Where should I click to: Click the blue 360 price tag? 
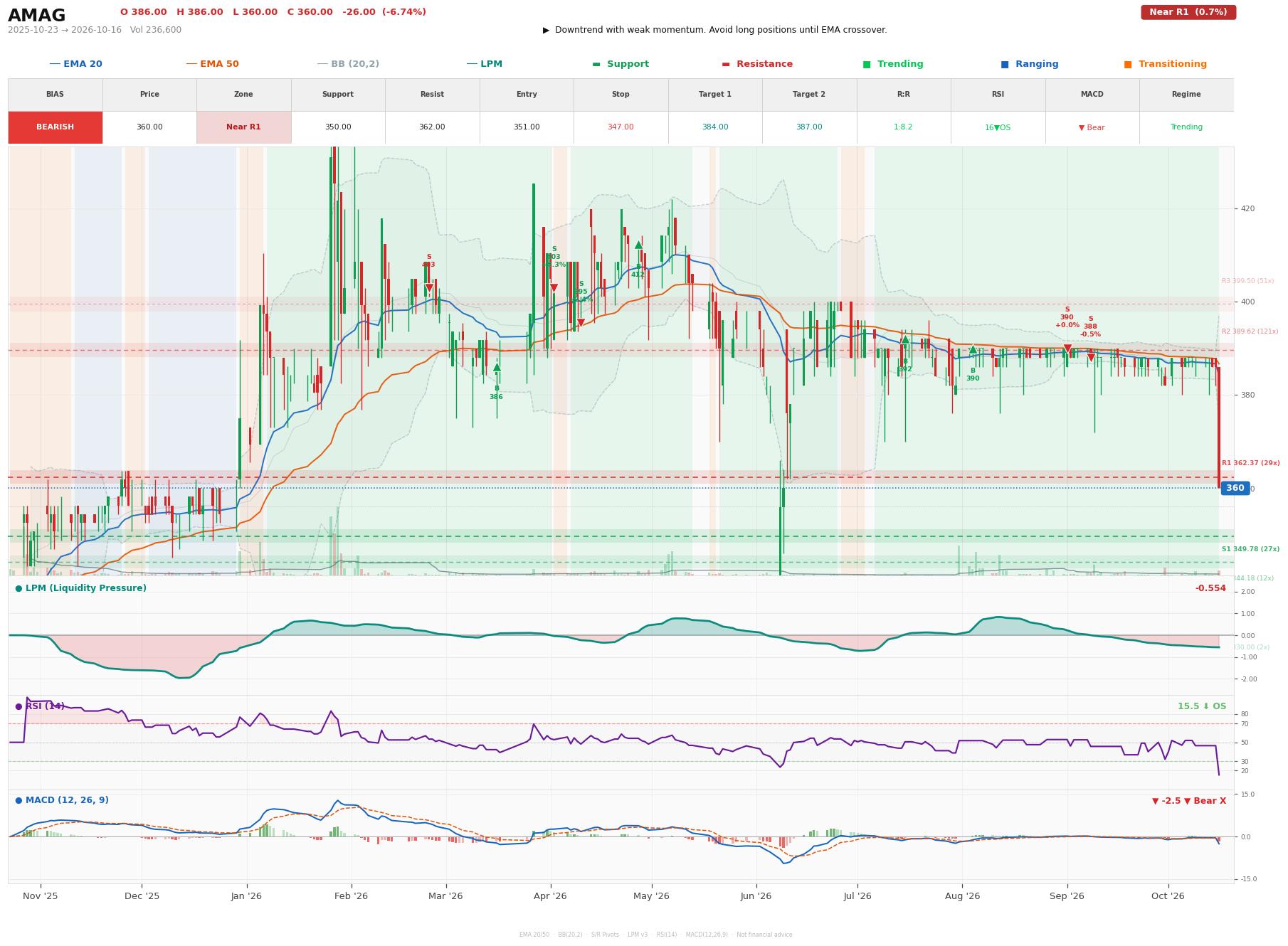point(1235,488)
